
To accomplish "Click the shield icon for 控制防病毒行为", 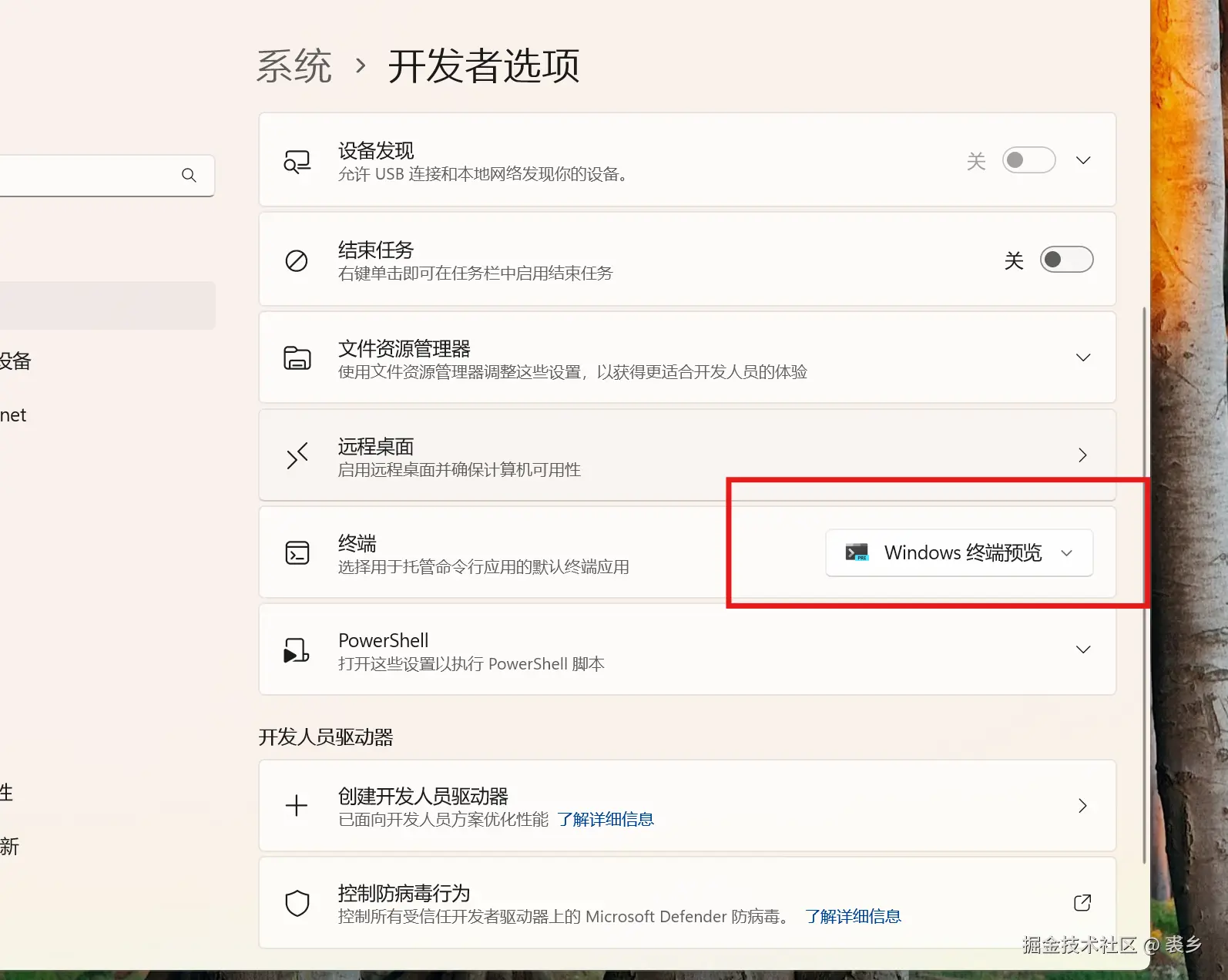I will [x=297, y=903].
